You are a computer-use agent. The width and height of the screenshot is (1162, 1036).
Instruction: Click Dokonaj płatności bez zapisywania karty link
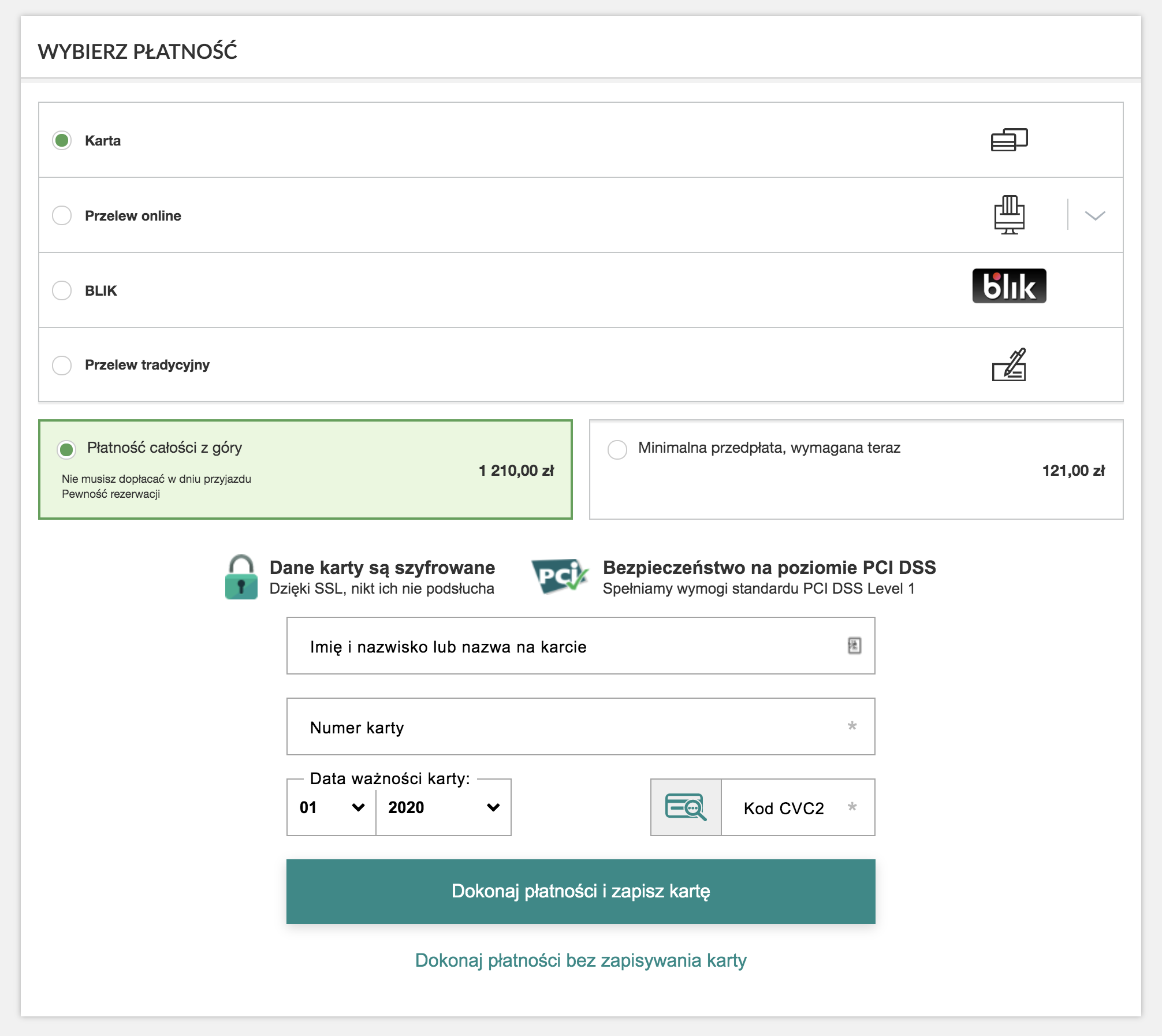(580, 960)
